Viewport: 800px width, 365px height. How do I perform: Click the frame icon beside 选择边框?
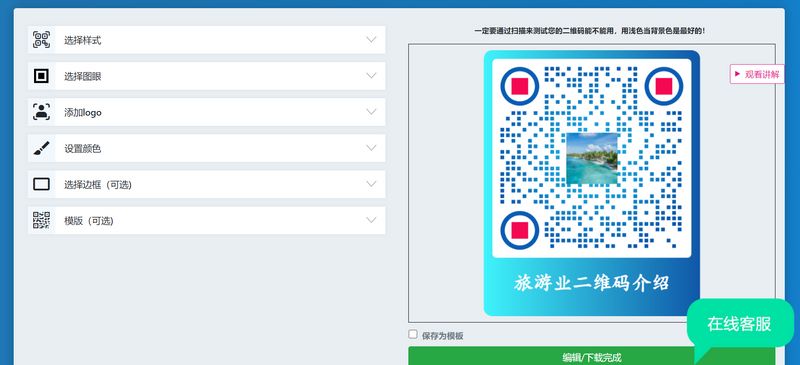click(41, 184)
